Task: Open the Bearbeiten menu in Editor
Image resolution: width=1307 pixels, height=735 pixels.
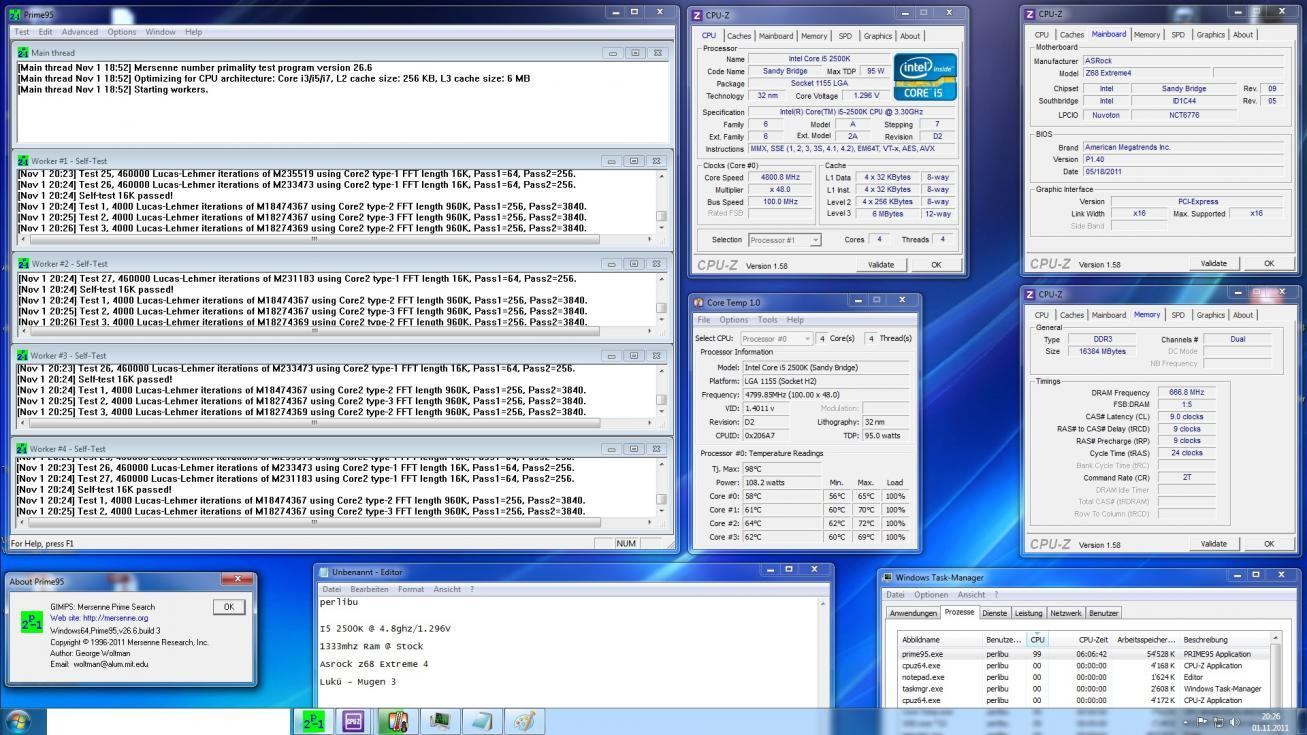Action: coord(369,589)
